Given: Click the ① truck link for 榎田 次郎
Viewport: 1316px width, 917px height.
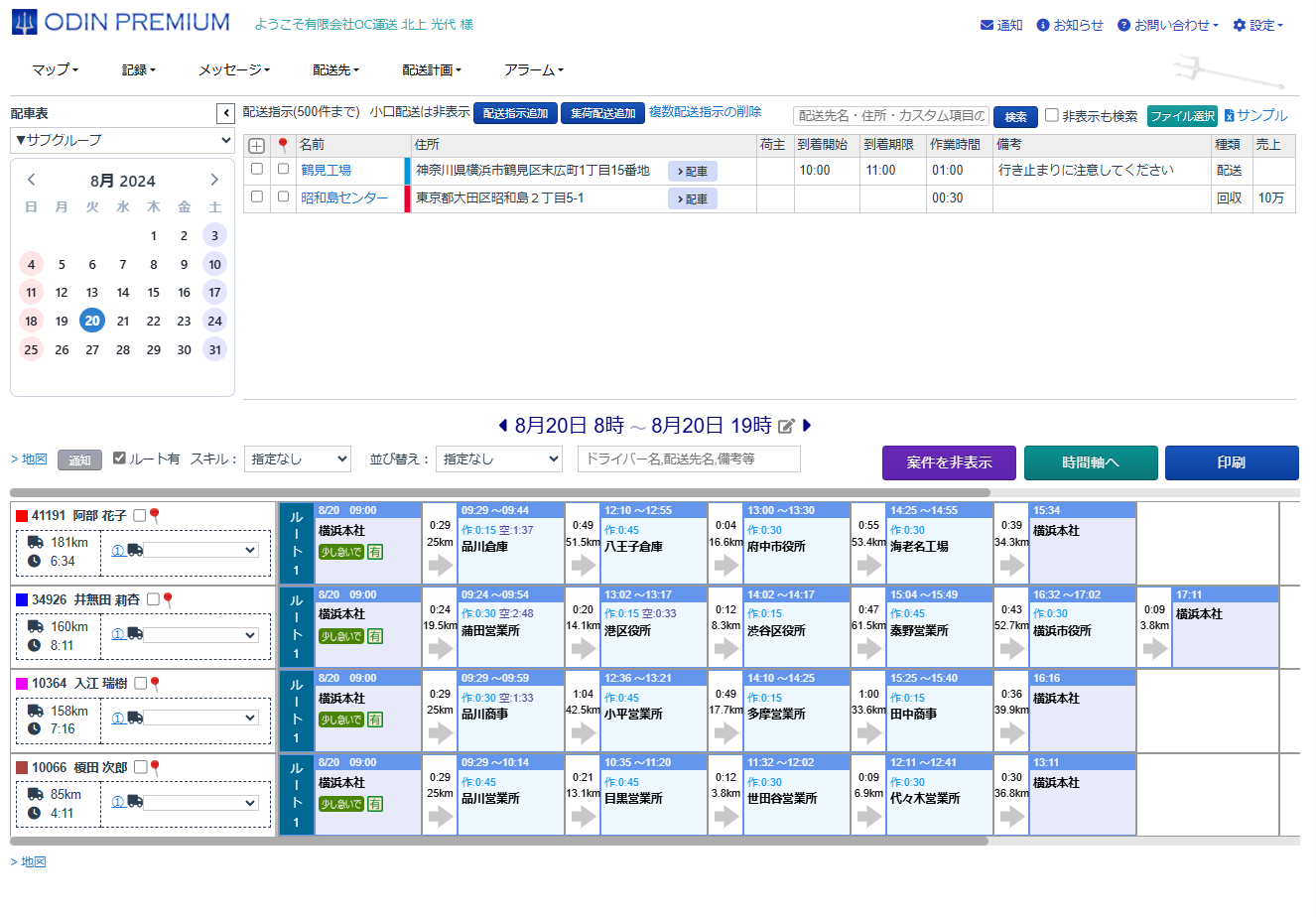Looking at the screenshot, I should (127, 802).
